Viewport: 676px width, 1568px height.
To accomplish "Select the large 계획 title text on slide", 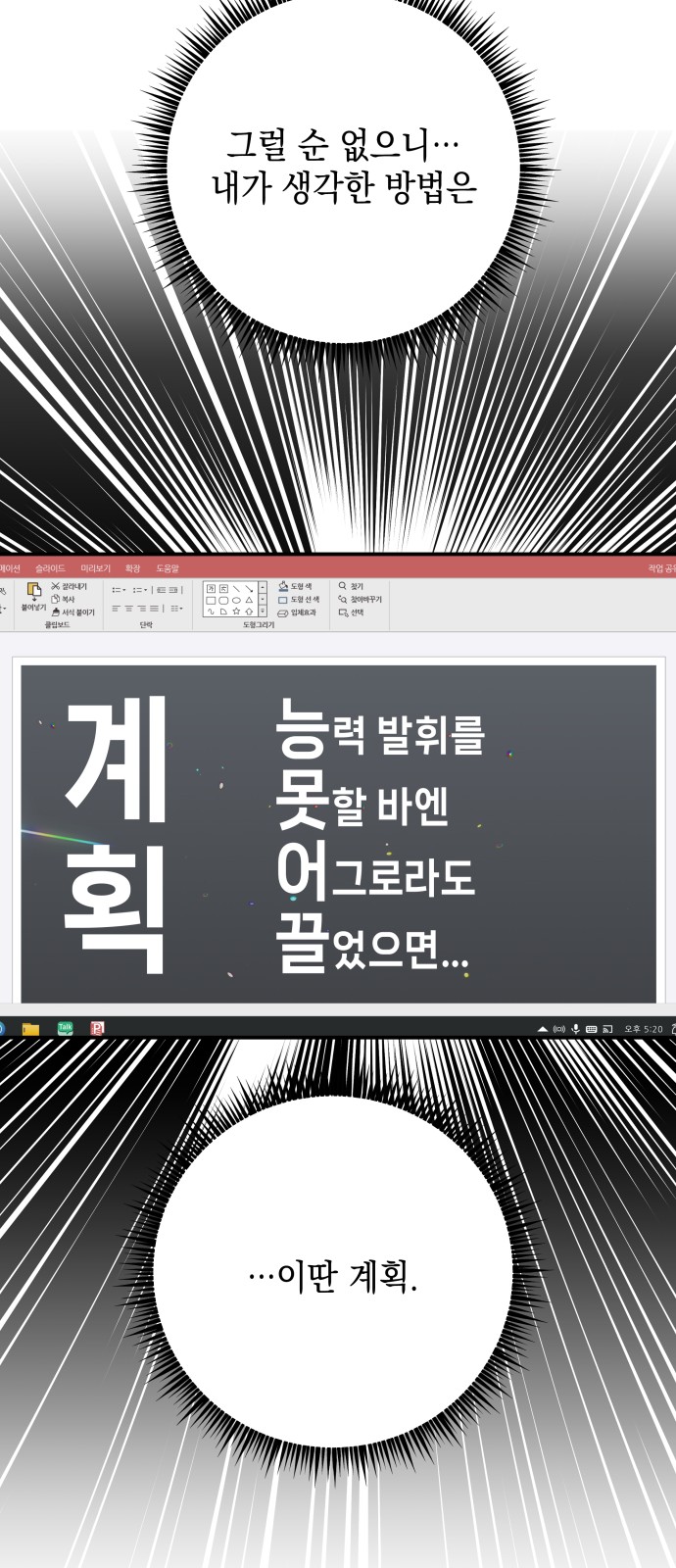I will [x=116, y=836].
